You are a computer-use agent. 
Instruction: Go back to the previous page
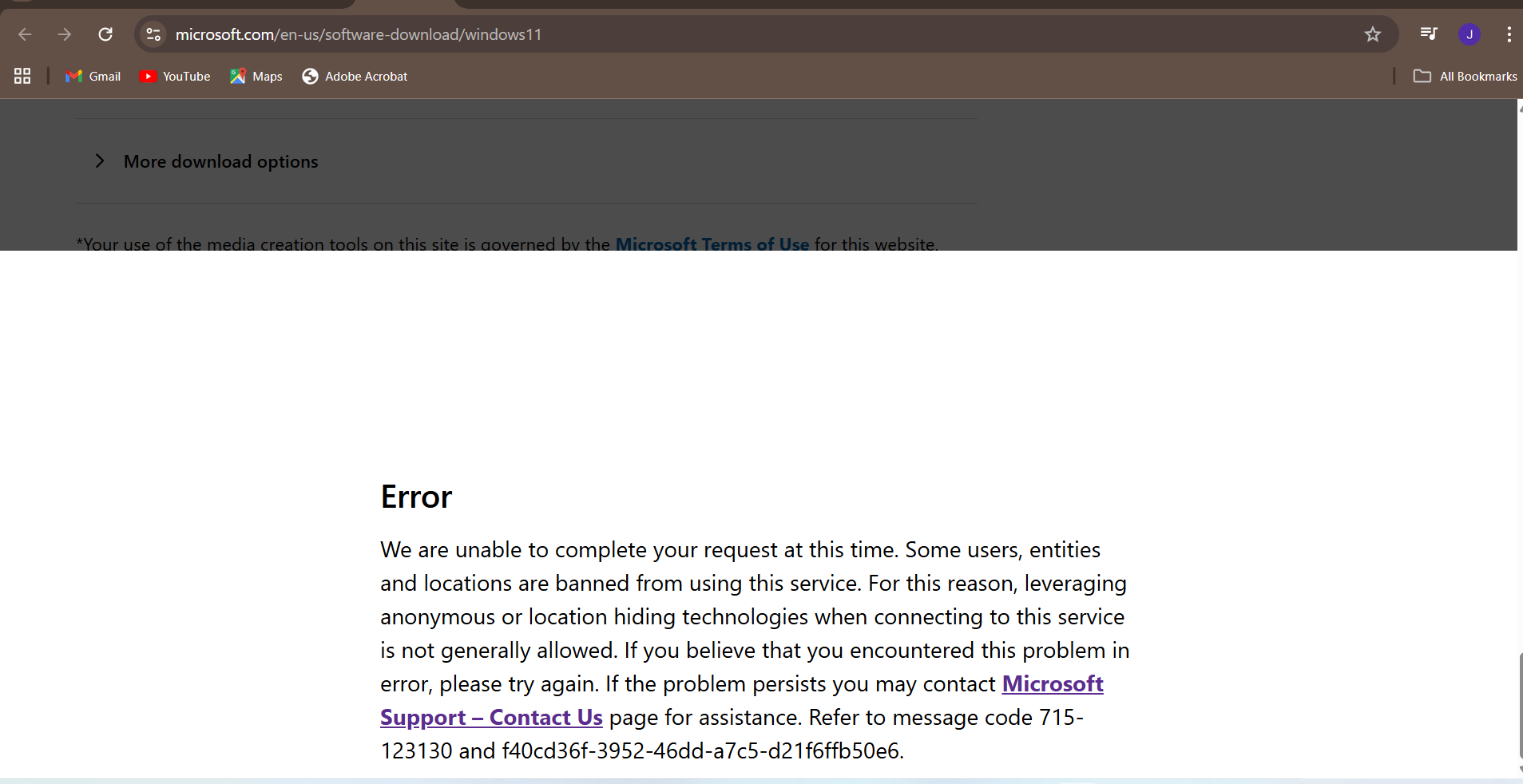pyautogui.click(x=25, y=34)
